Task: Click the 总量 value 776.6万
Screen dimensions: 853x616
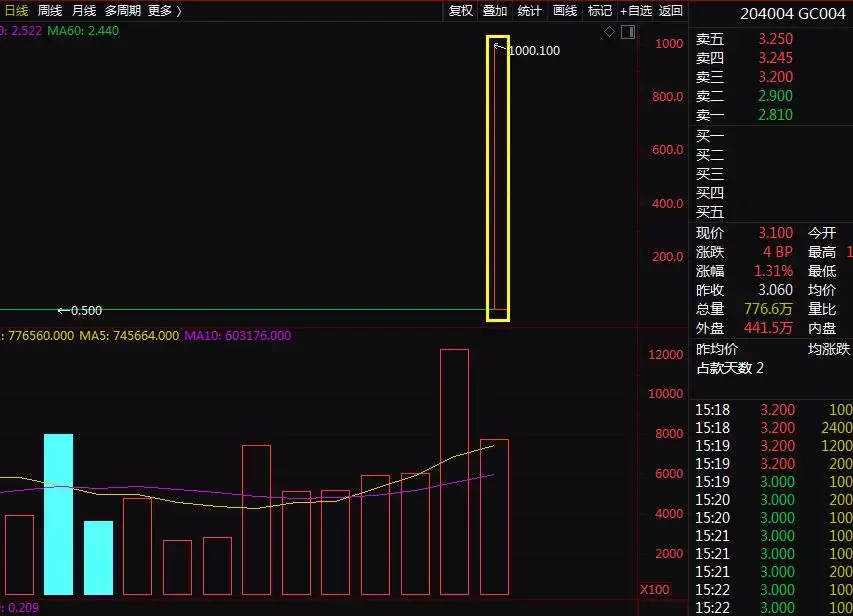Action: tap(768, 309)
